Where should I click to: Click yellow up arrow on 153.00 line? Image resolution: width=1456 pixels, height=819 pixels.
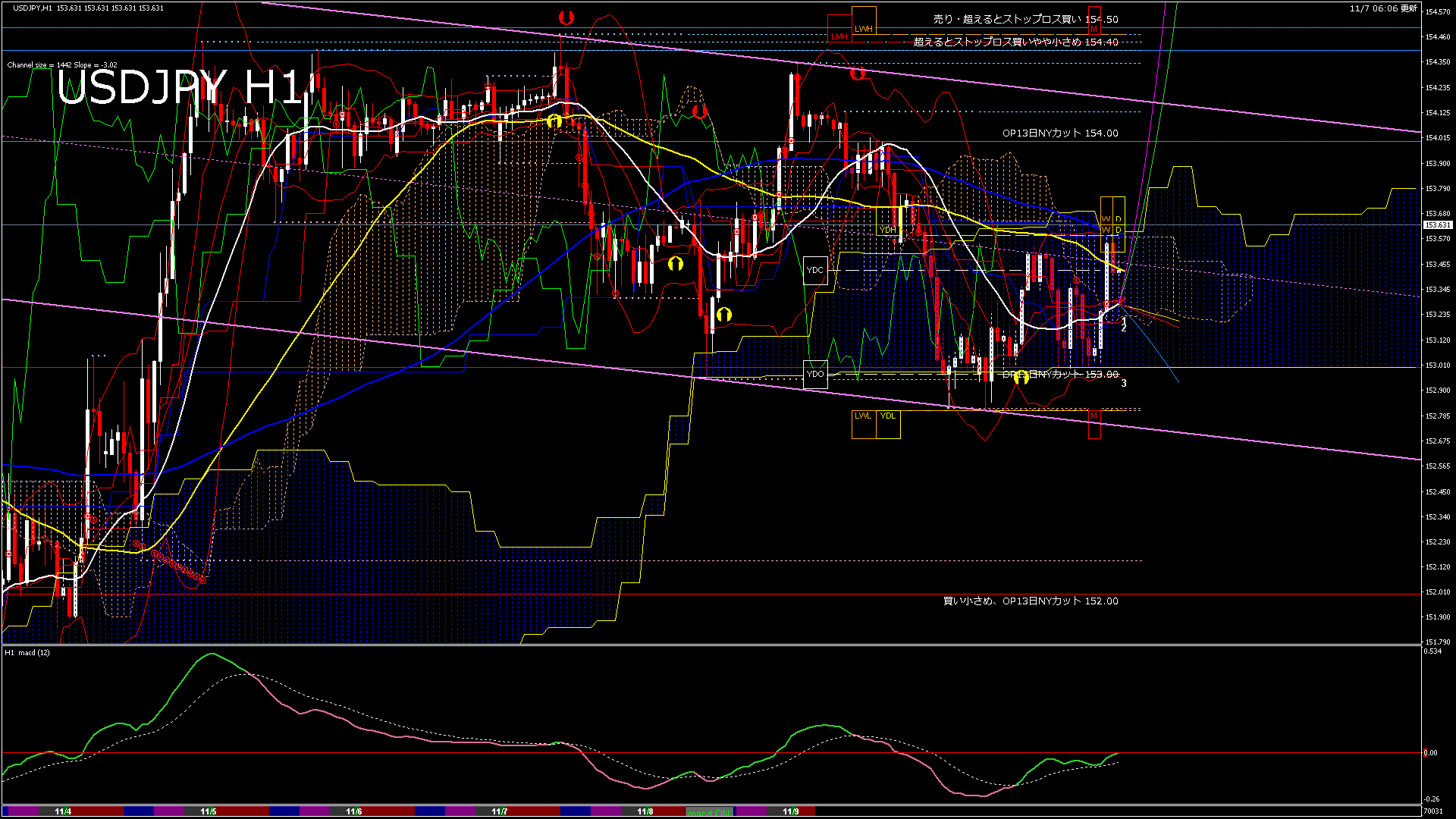click(1021, 377)
